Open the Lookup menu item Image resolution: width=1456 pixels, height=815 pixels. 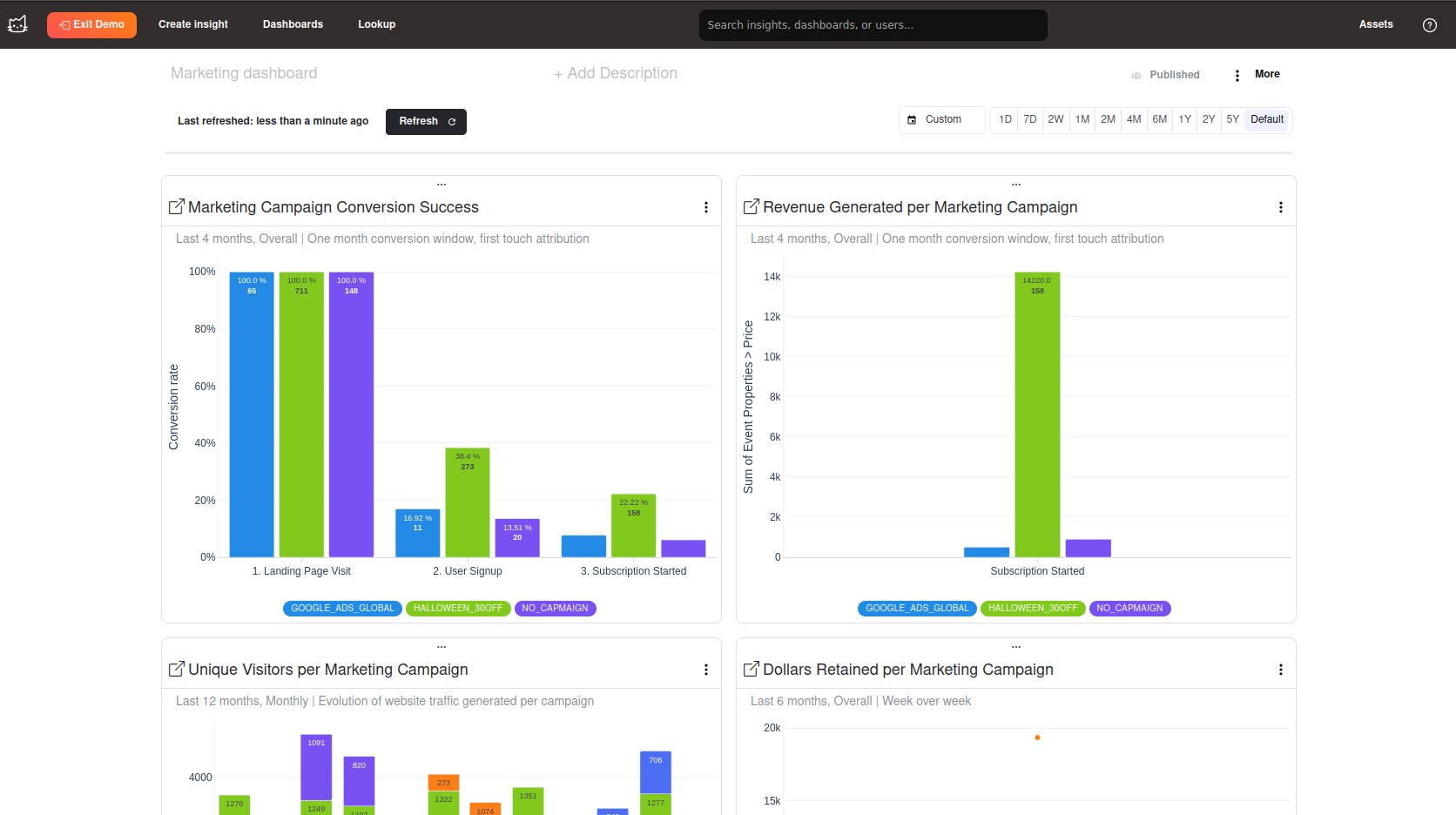pos(376,24)
